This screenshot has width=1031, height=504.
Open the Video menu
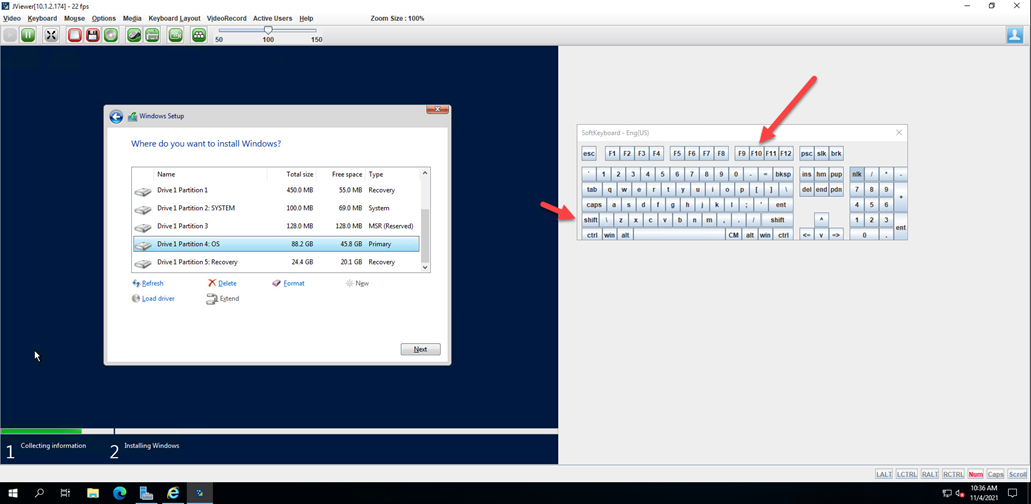[x=12, y=18]
